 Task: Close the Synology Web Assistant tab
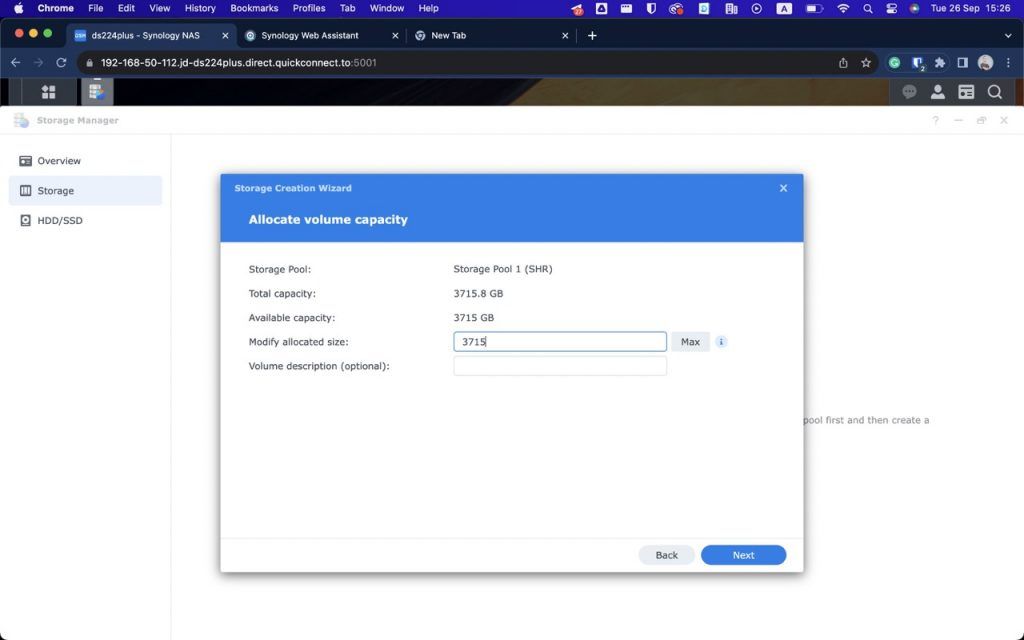[395, 35]
